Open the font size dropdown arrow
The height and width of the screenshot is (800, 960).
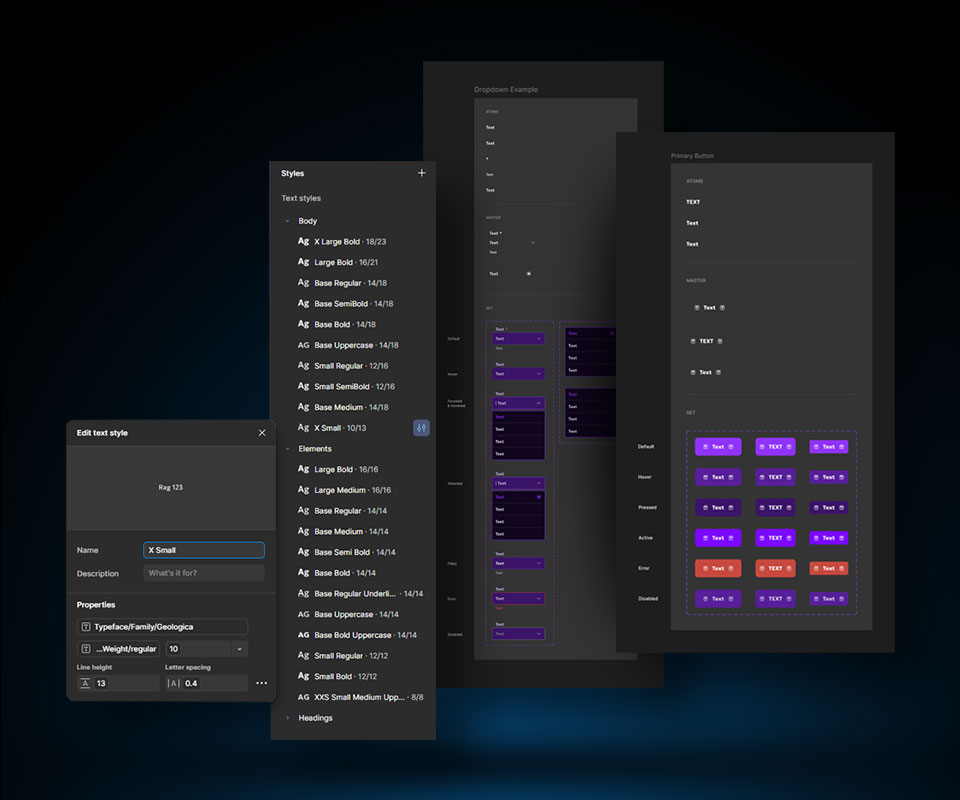coord(239,649)
